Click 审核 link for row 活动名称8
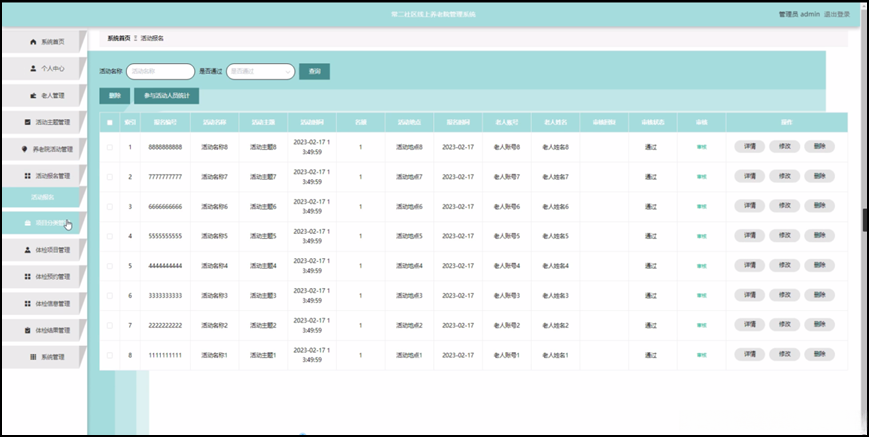This screenshot has width=869, height=437. (x=702, y=147)
